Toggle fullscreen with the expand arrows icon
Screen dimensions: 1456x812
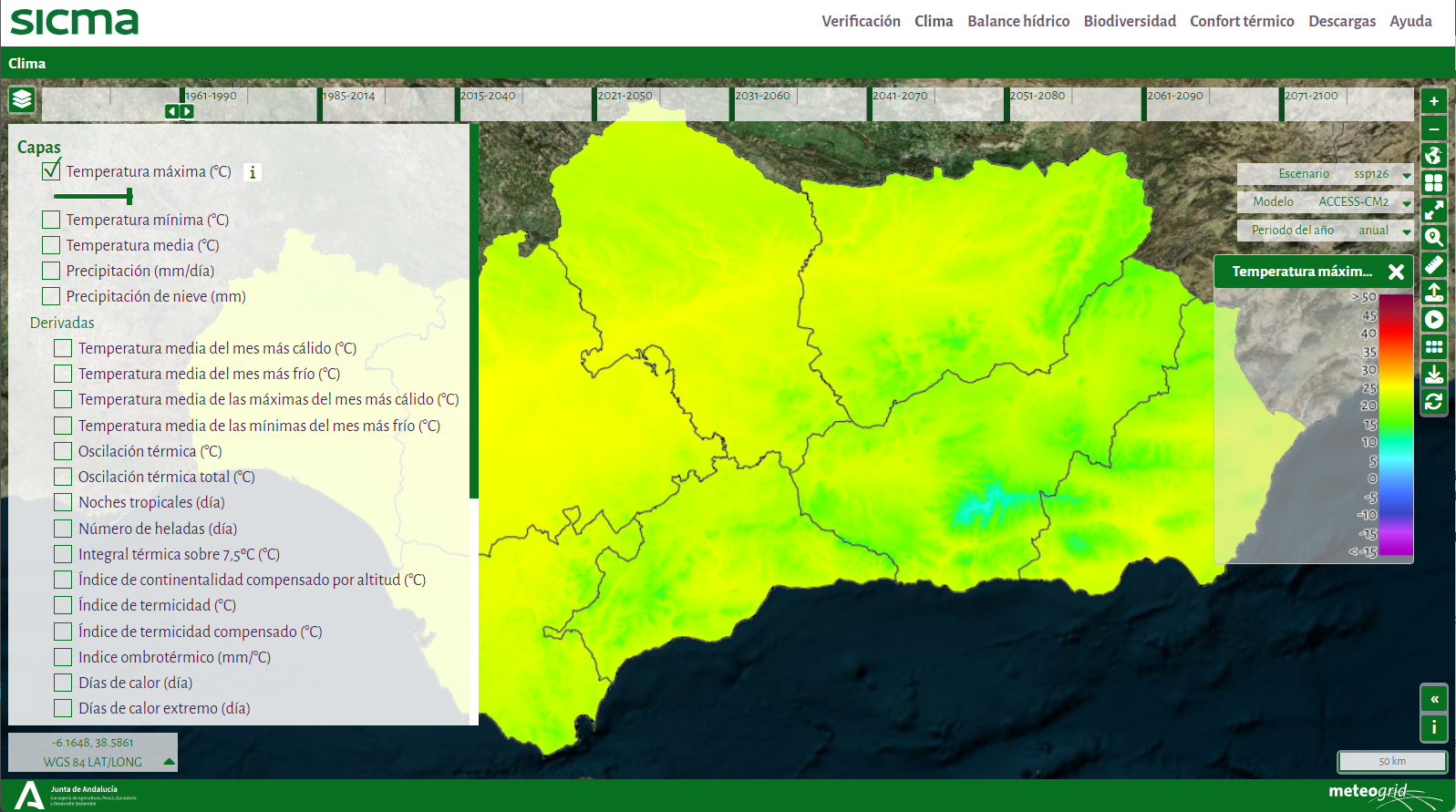point(1434,211)
